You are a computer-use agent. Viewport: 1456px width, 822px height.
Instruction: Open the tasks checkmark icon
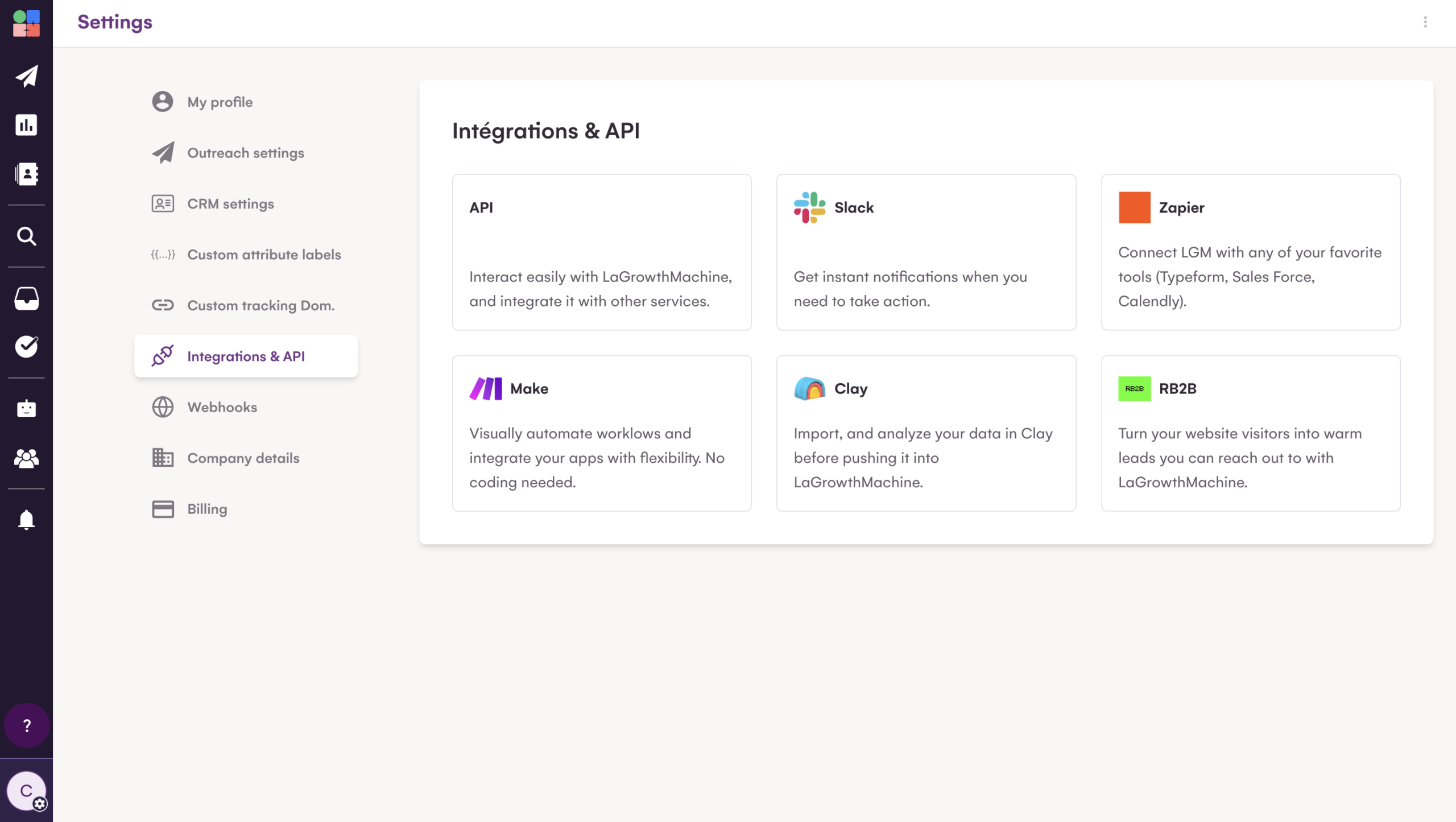click(26, 346)
